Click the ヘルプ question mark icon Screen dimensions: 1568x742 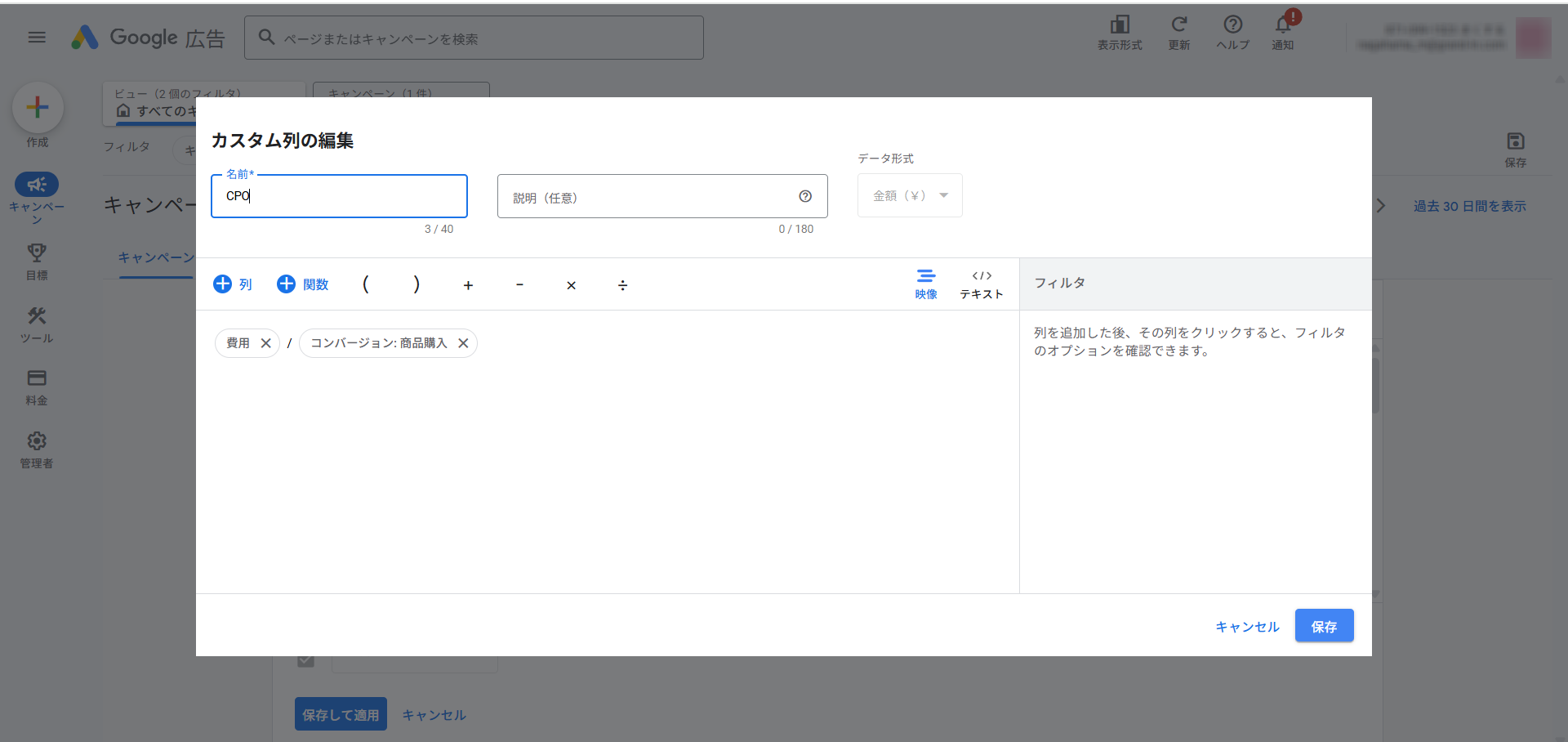[x=1233, y=25]
